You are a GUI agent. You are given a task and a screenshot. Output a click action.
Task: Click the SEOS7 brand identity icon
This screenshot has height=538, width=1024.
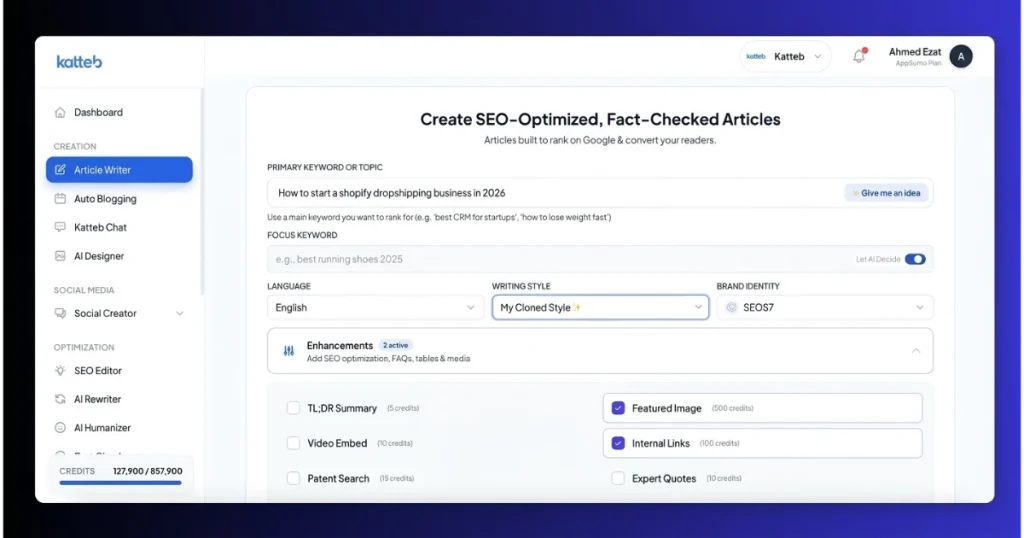731,308
